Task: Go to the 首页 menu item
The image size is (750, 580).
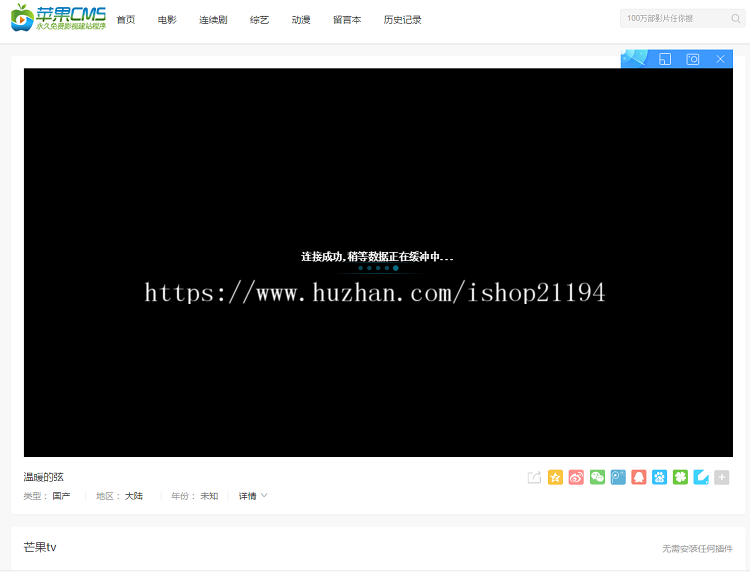Action: (x=126, y=20)
